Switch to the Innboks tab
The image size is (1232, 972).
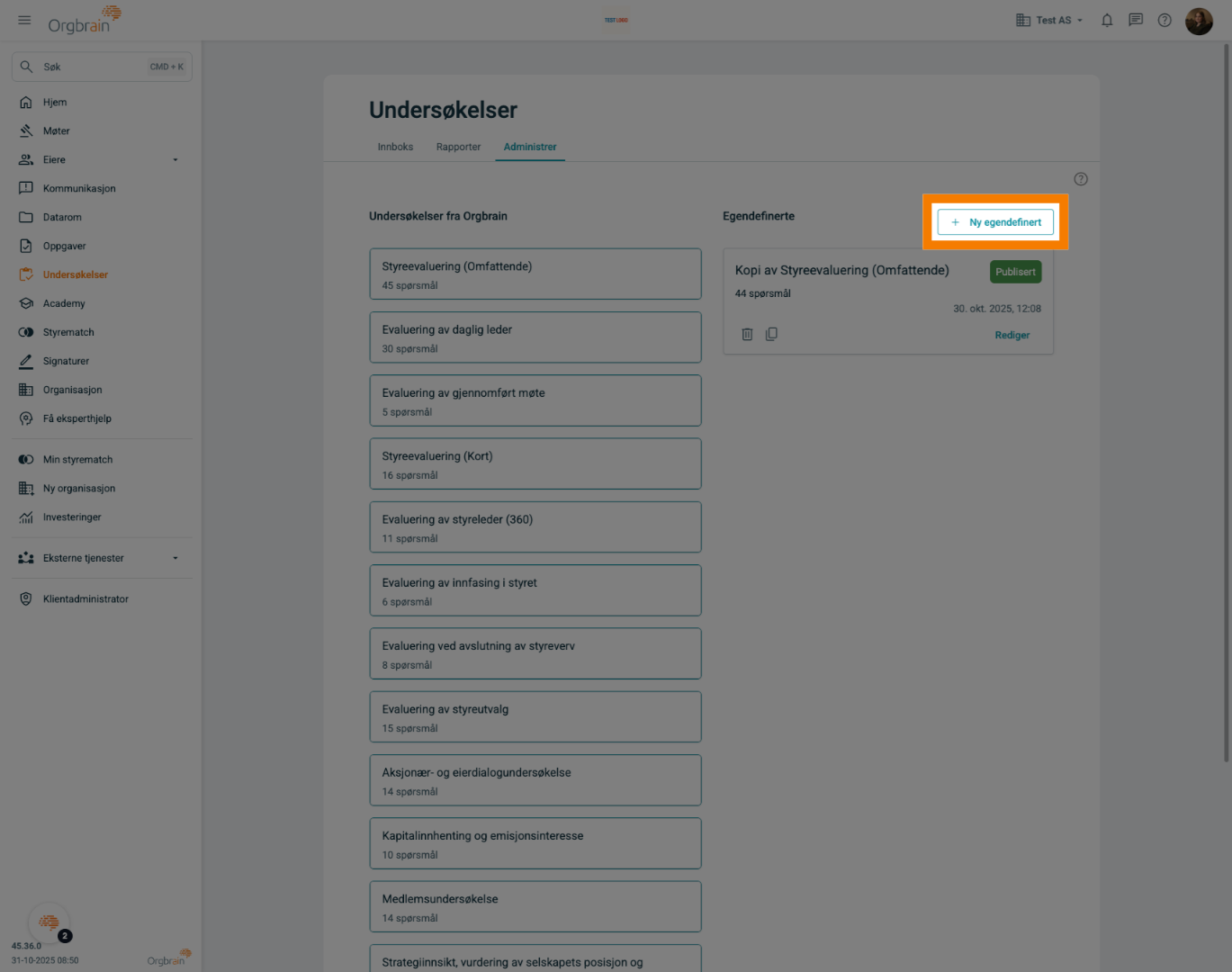point(395,147)
